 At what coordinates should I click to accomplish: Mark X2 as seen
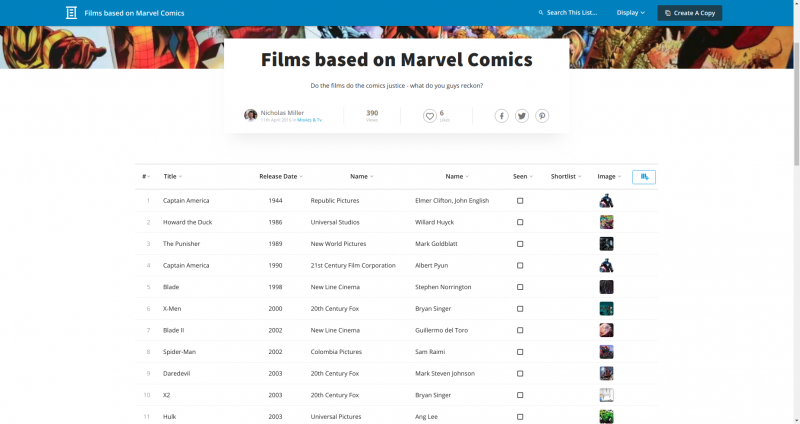[x=520, y=395]
